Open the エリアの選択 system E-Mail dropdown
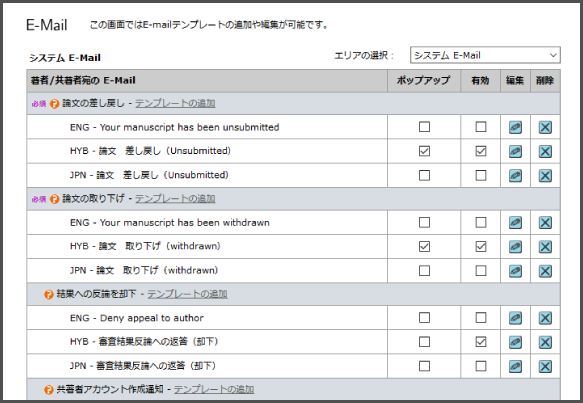583x403 pixels. point(485,55)
